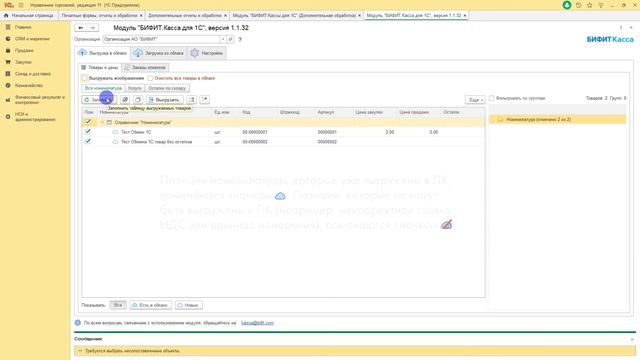Open the Казначейство section in sidebar
This screenshot has width=640, height=360.
pos(29,86)
